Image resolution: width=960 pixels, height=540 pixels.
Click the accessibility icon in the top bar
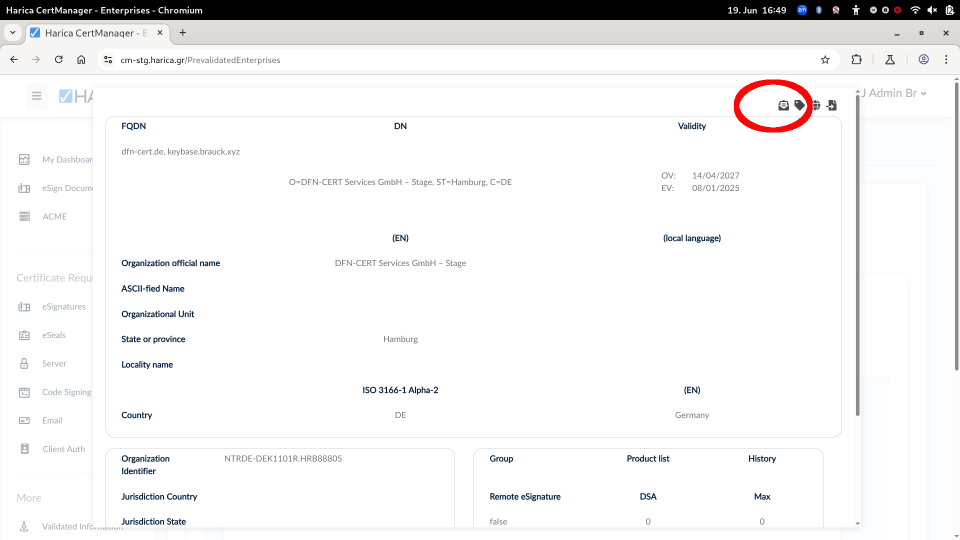click(856, 10)
